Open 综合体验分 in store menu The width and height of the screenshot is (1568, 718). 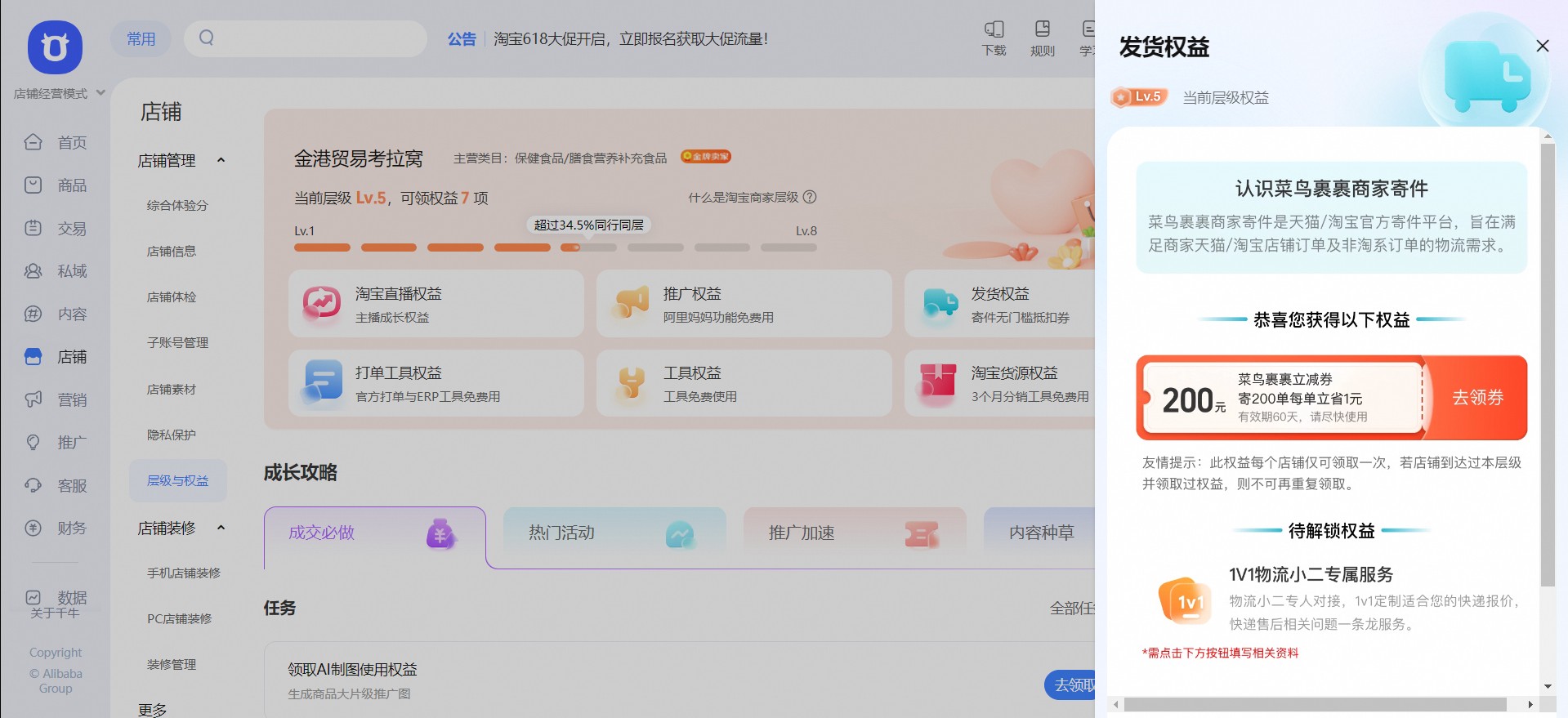(x=177, y=206)
